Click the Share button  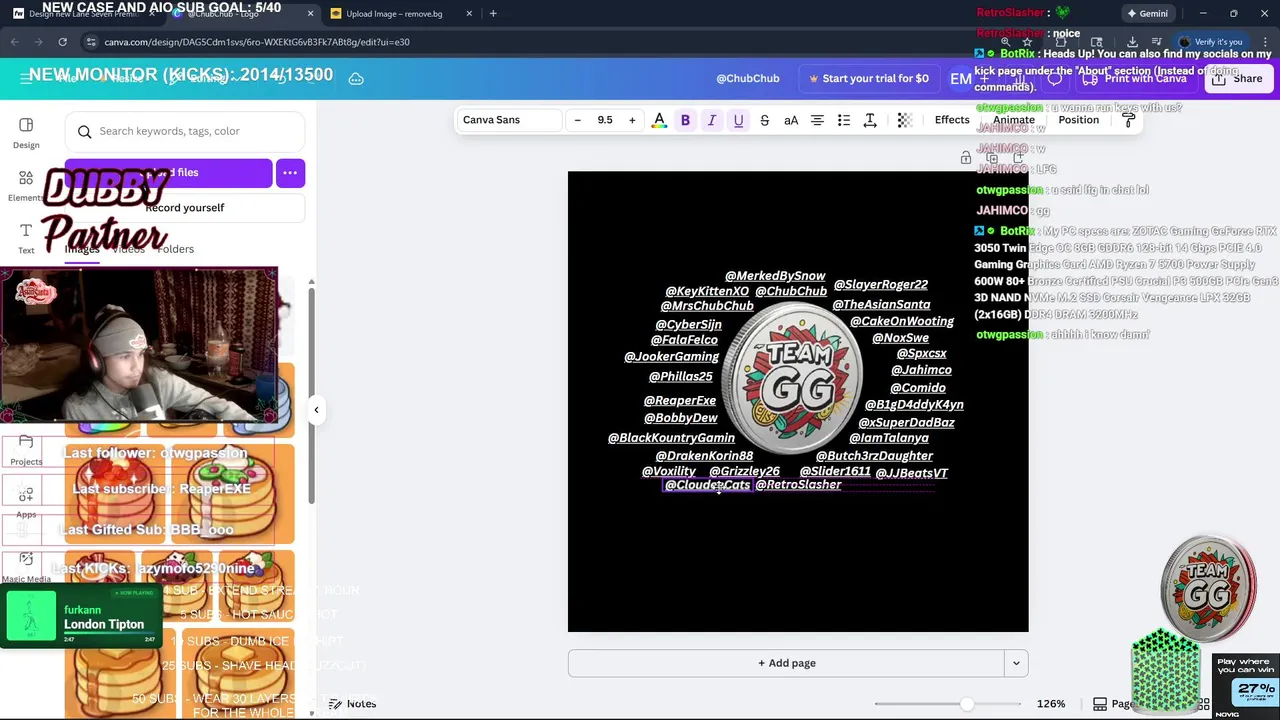(x=1238, y=78)
